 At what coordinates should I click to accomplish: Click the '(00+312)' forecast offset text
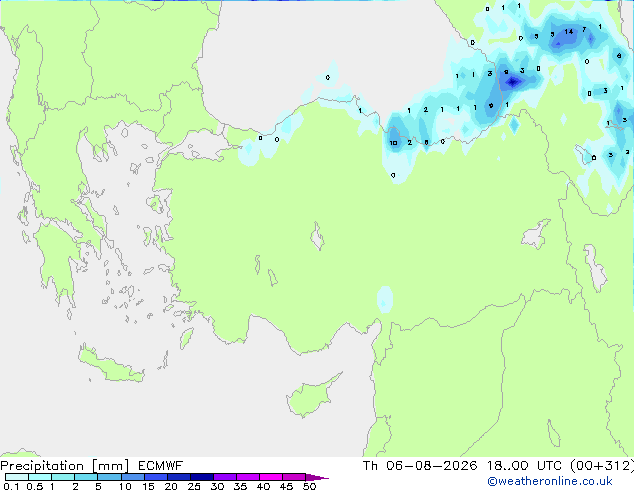click(602, 466)
